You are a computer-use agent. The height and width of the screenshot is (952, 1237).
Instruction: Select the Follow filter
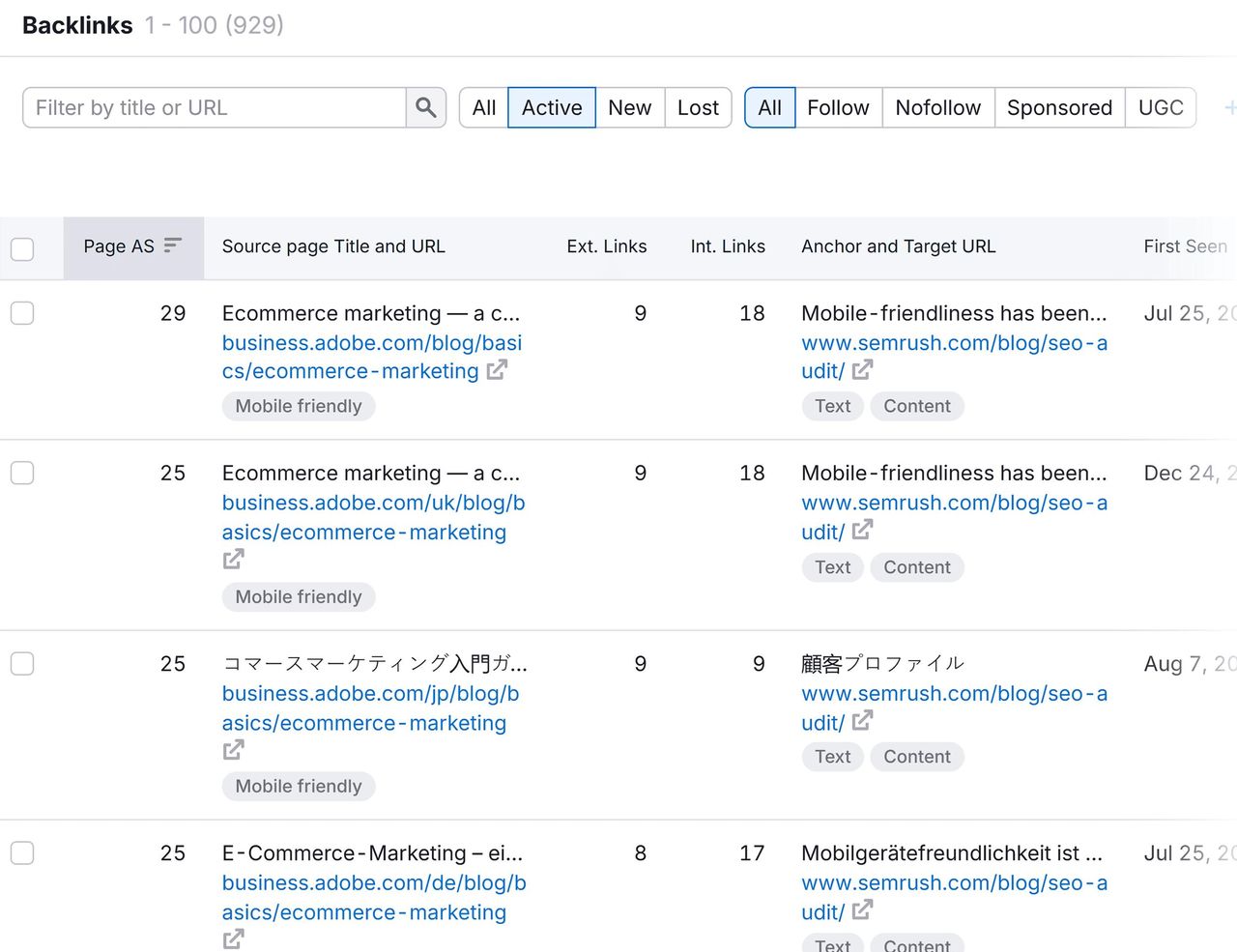[x=838, y=107]
